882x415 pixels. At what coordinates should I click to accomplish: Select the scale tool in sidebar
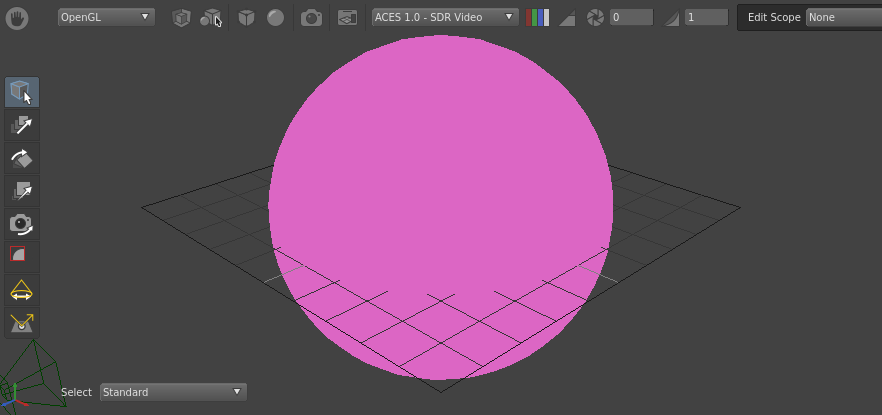[x=21, y=190]
